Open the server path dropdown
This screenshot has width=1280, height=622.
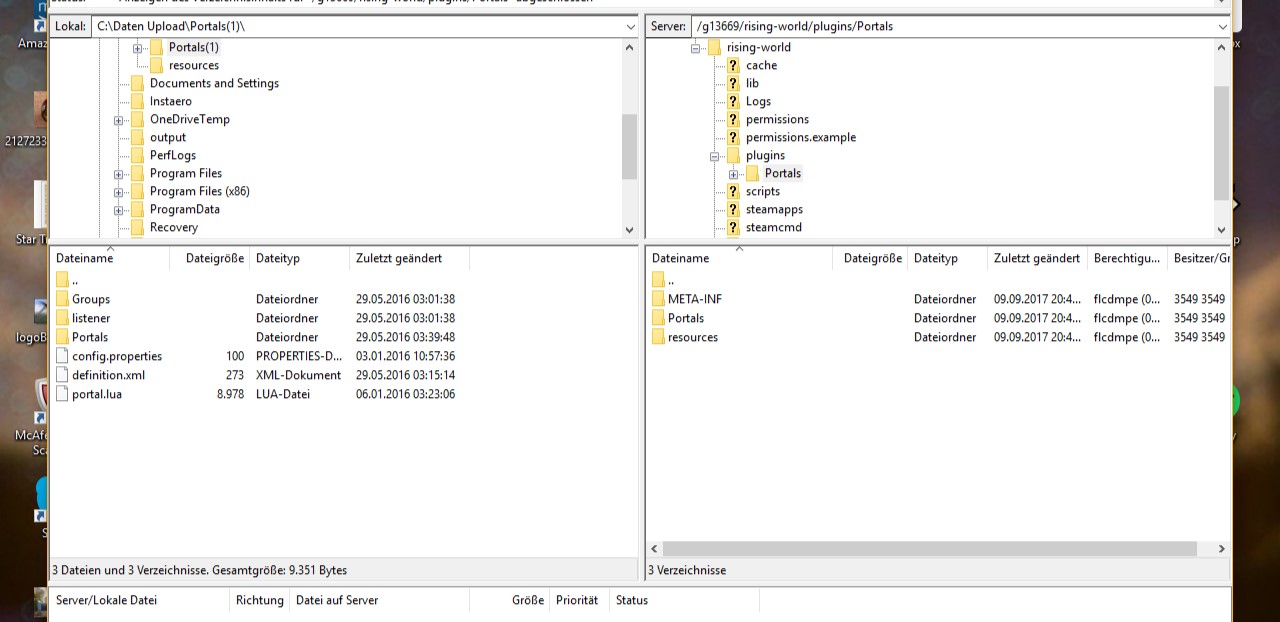click(x=1222, y=27)
